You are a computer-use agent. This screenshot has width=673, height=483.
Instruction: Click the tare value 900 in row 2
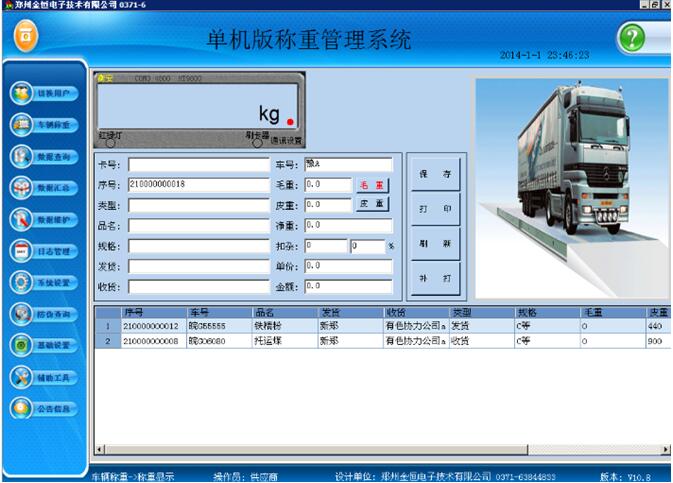click(658, 341)
